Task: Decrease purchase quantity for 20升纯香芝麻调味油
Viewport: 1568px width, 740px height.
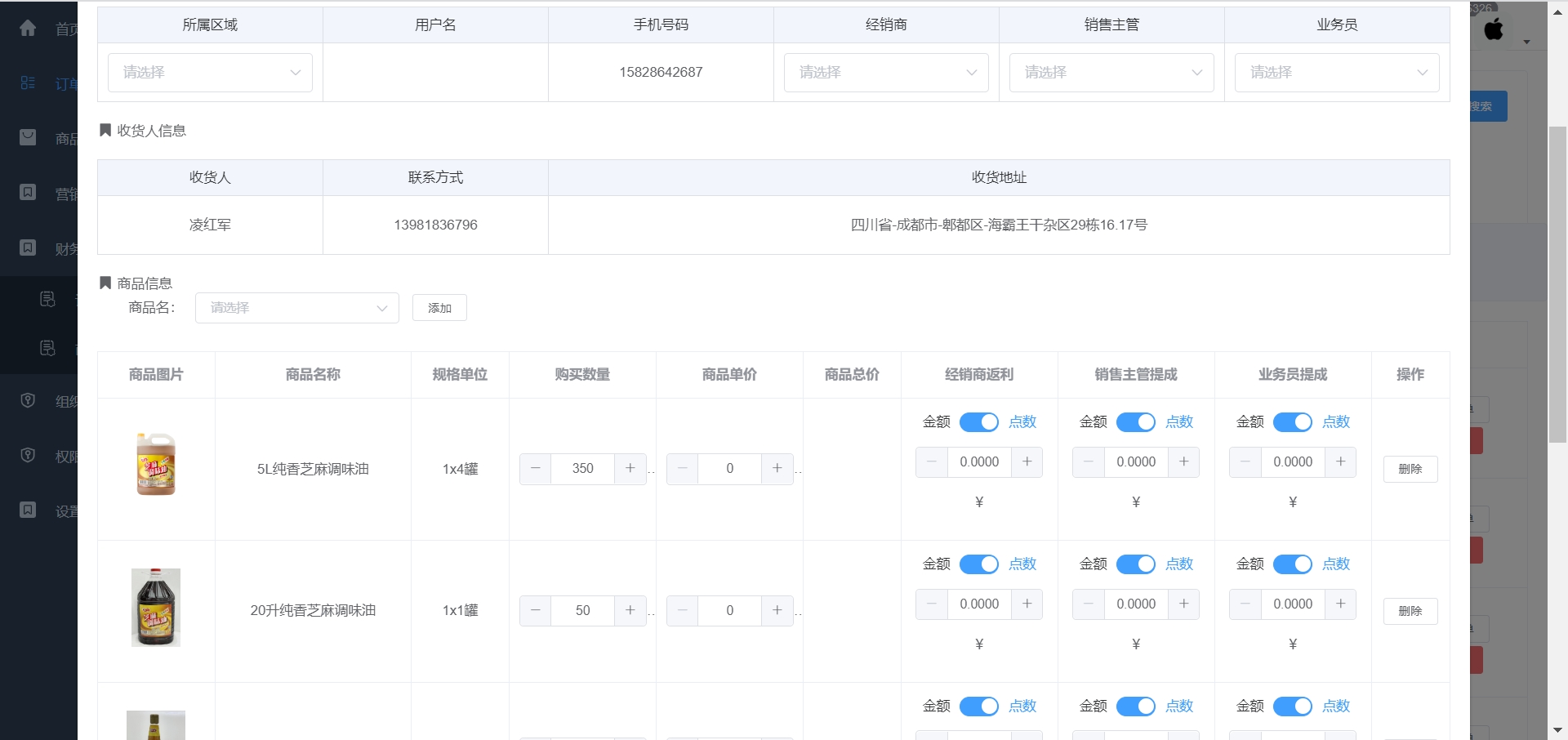Action: 536,611
